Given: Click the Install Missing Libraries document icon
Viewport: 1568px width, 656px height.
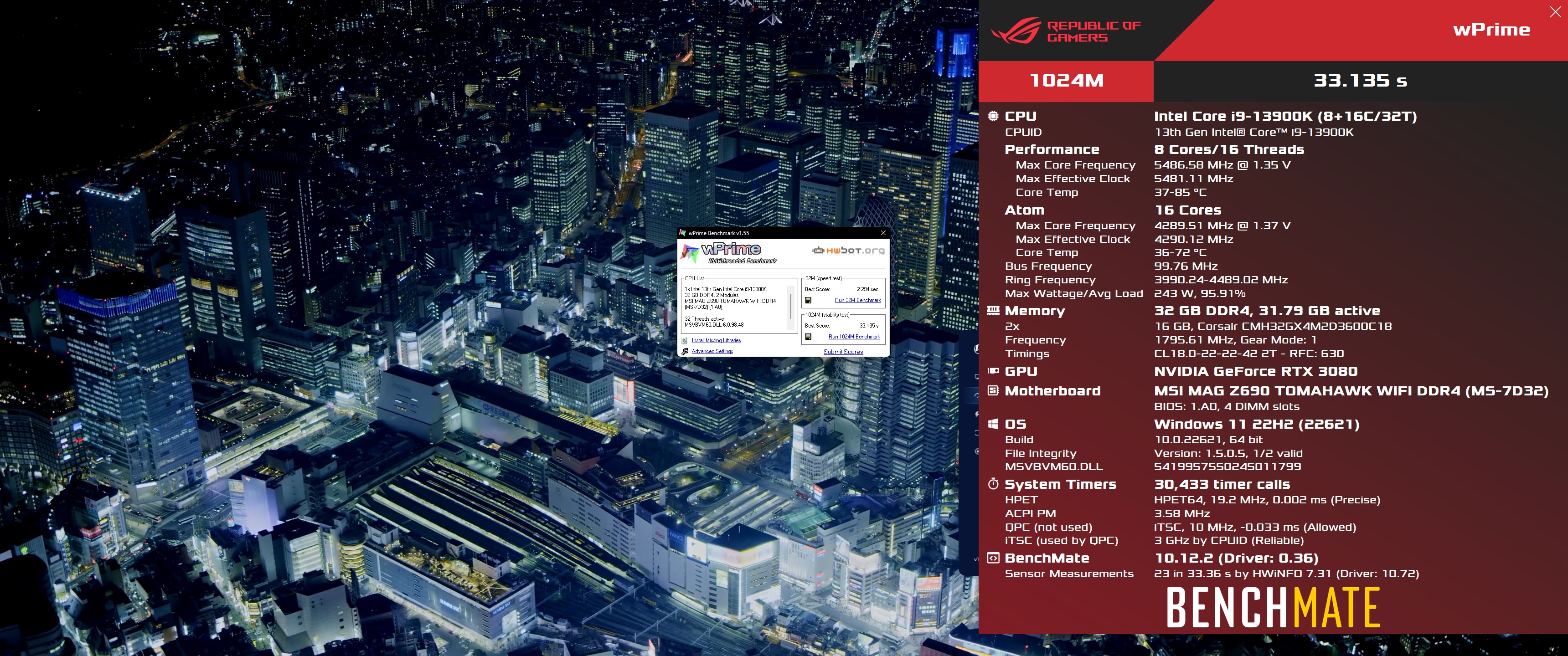Looking at the screenshot, I should 685,340.
